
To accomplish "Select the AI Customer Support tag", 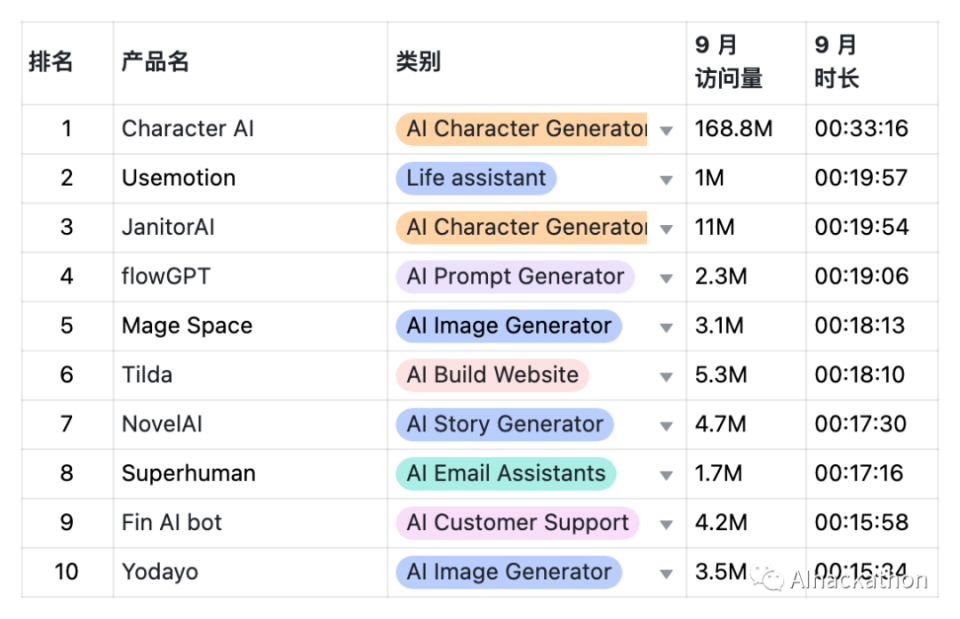I will (517, 522).
